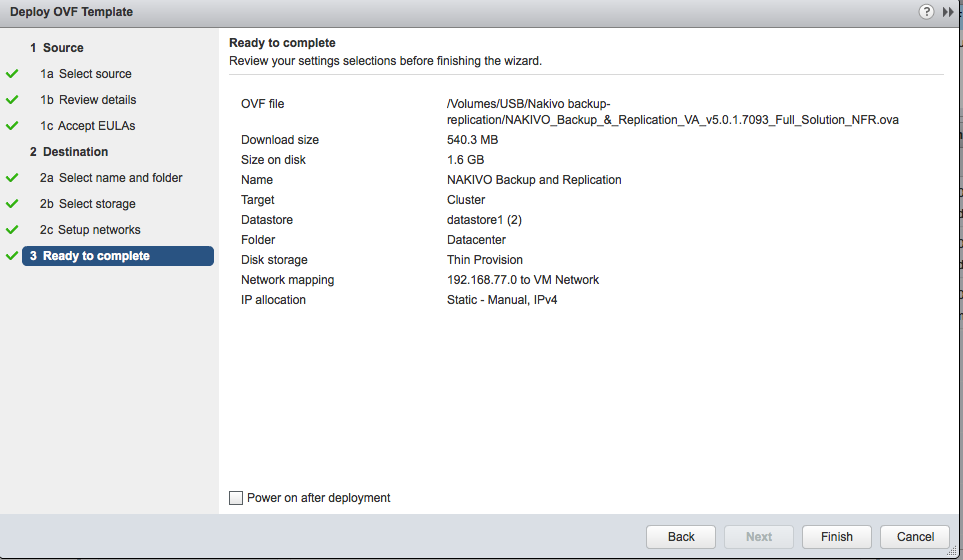
Task: Open the help question mark icon
Action: 926,12
